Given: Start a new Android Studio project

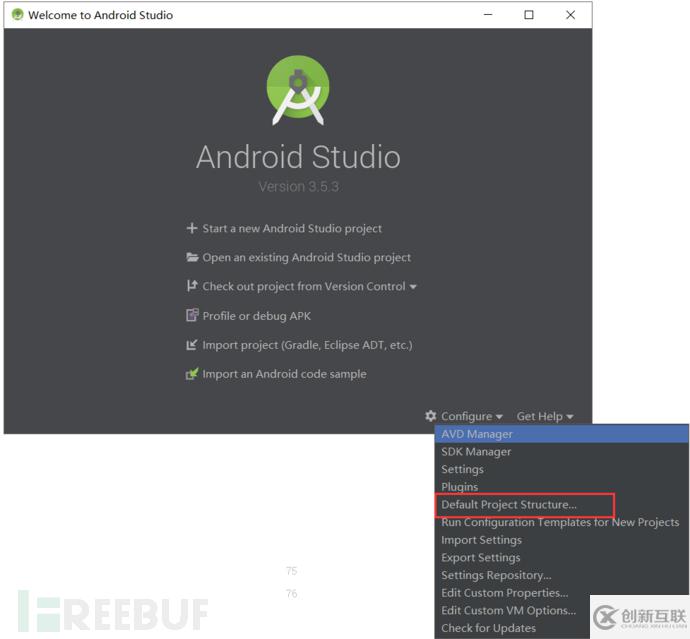Looking at the screenshot, I should pyautogui.click(x=292, y=228).
